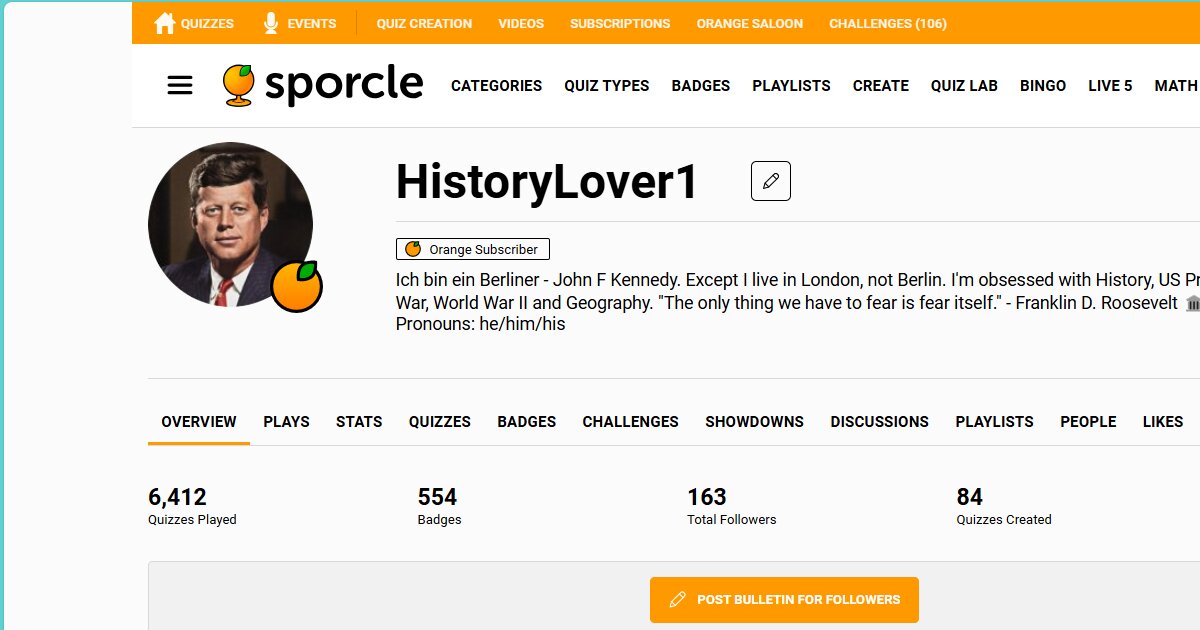This screenshot has width=1200, height=630.
Task: Click orange icon in Orange Subscriber tag
Action: pyautogui.click(x=413, y=249)
